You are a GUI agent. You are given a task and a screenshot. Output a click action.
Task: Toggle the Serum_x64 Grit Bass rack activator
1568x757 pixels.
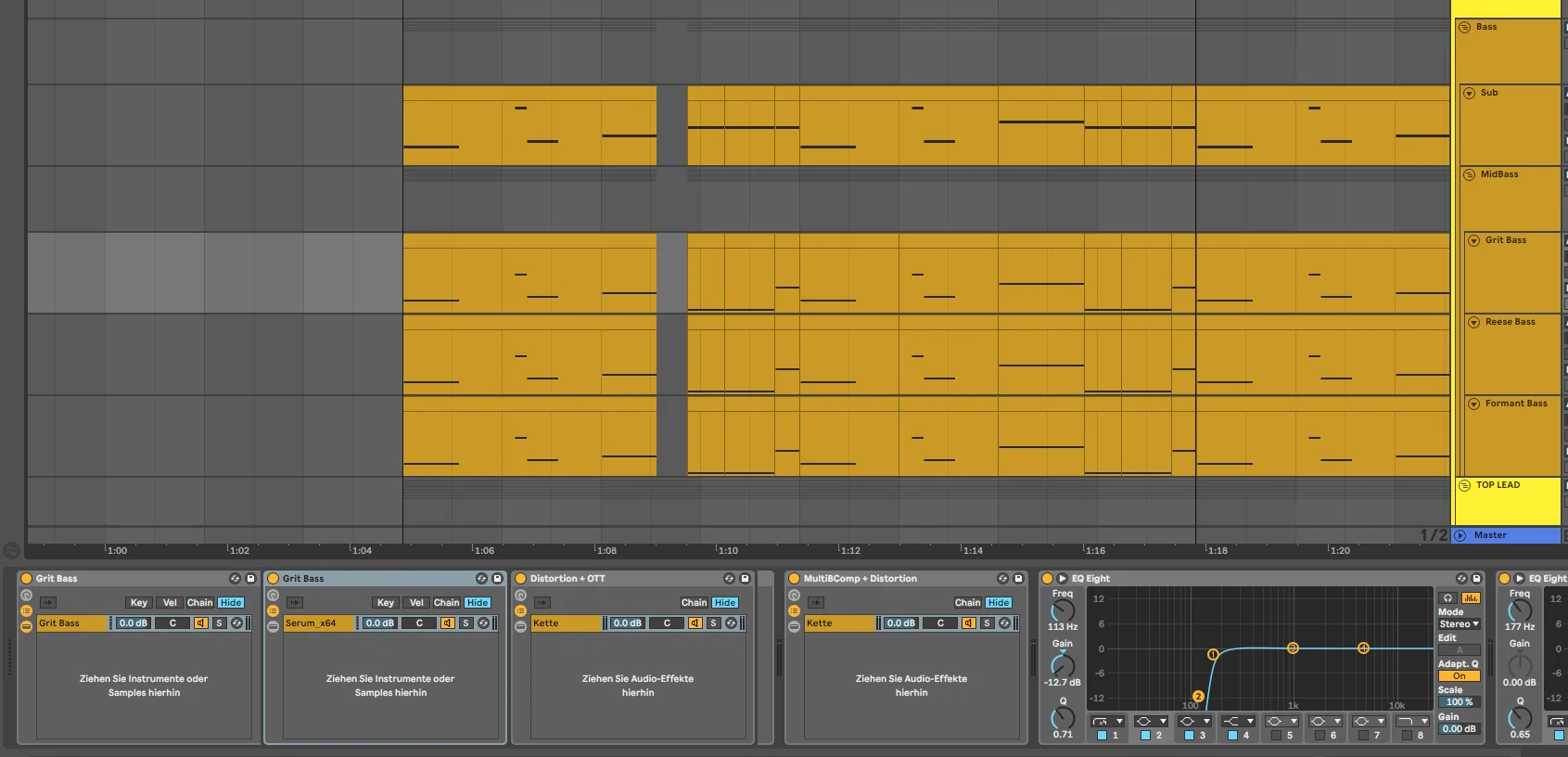click(273, 578)
